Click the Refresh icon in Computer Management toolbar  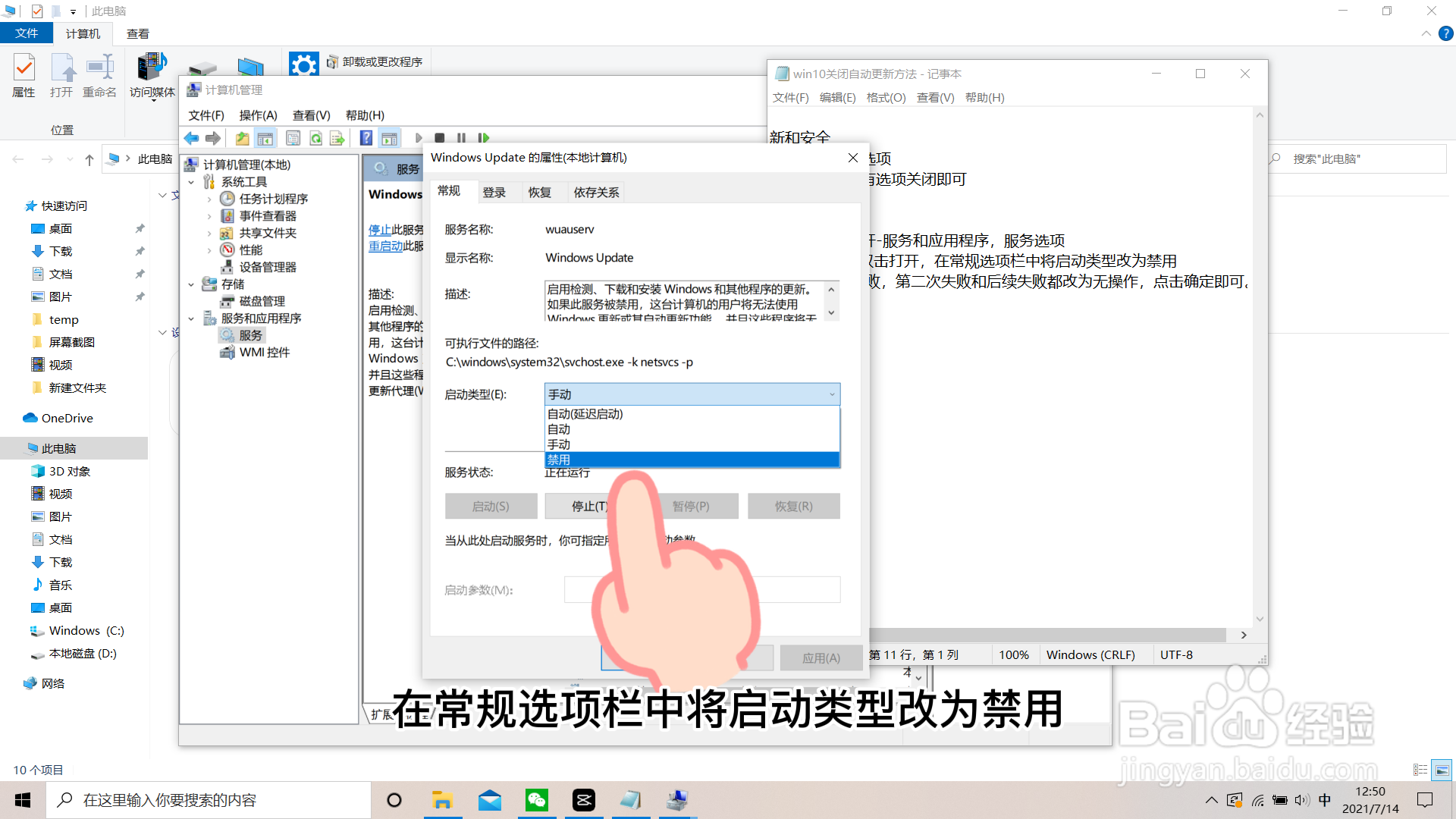point(315,137)
